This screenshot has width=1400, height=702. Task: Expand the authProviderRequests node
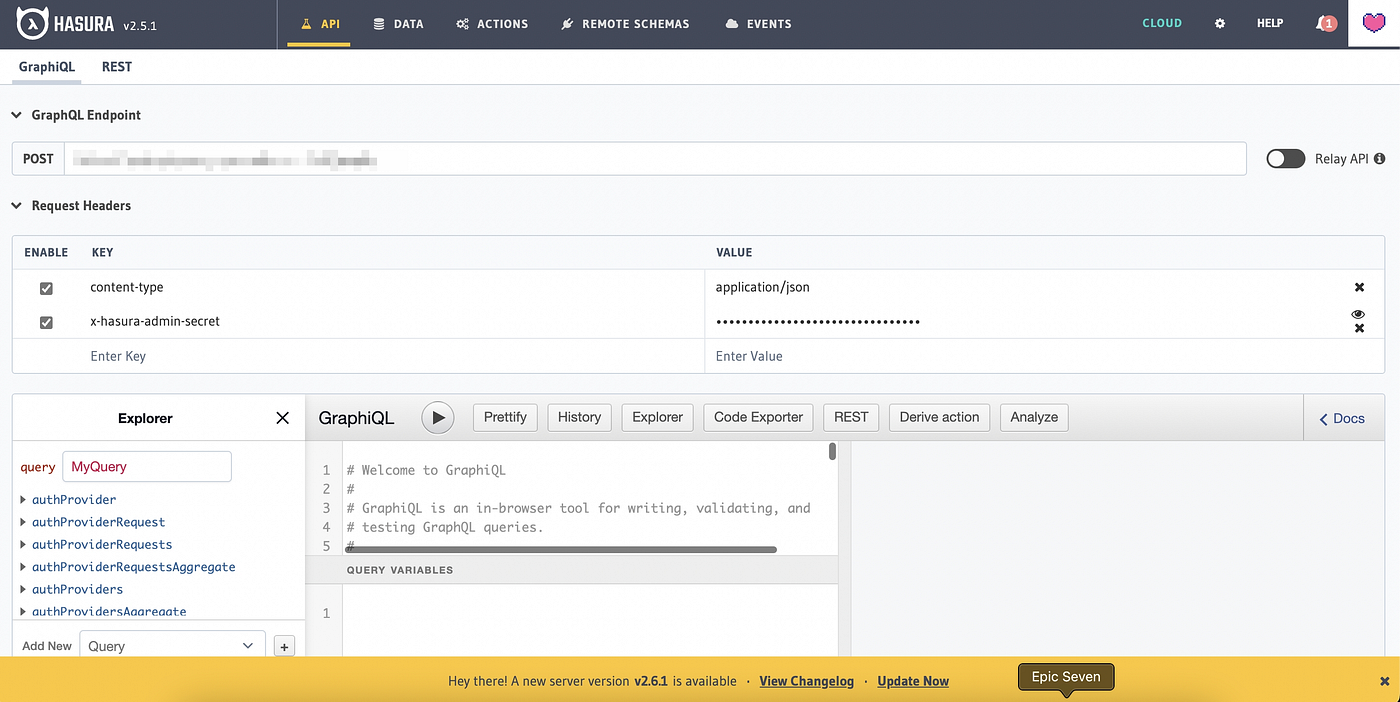(23, 544)
